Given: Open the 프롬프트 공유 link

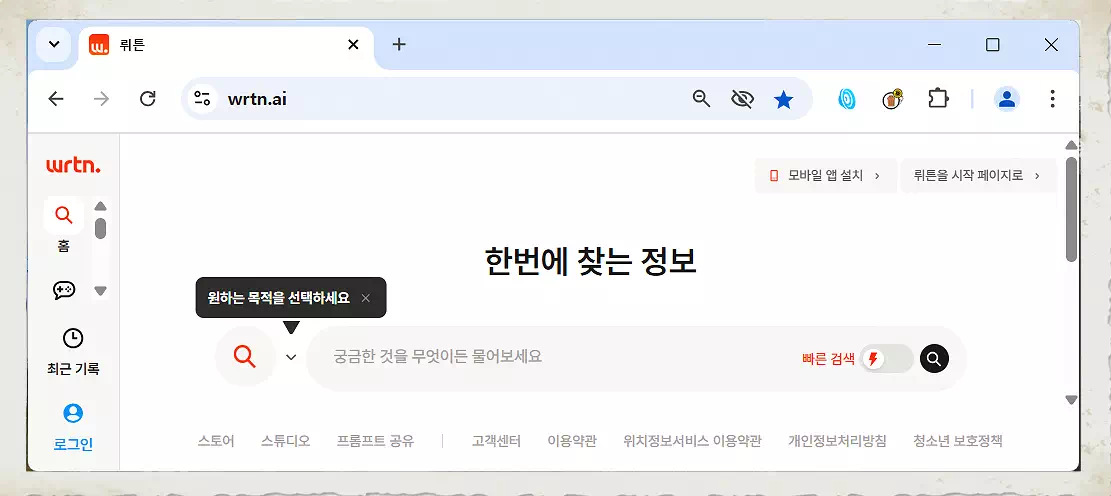Looking at the screenshot, I should [x=376, y=441].
